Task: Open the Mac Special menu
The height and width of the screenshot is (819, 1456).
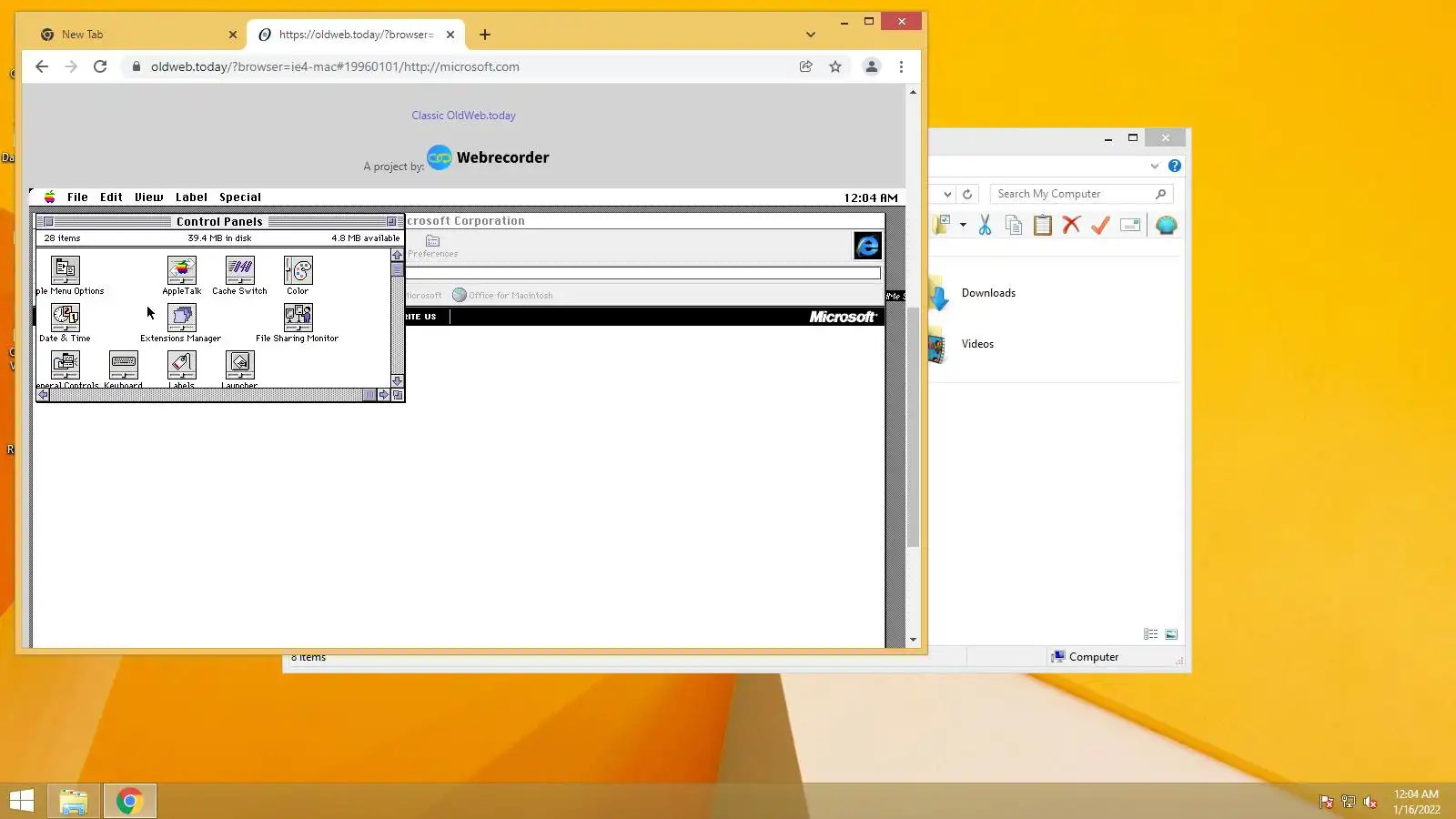Action: pyautogui.click(x=240, y=197)
